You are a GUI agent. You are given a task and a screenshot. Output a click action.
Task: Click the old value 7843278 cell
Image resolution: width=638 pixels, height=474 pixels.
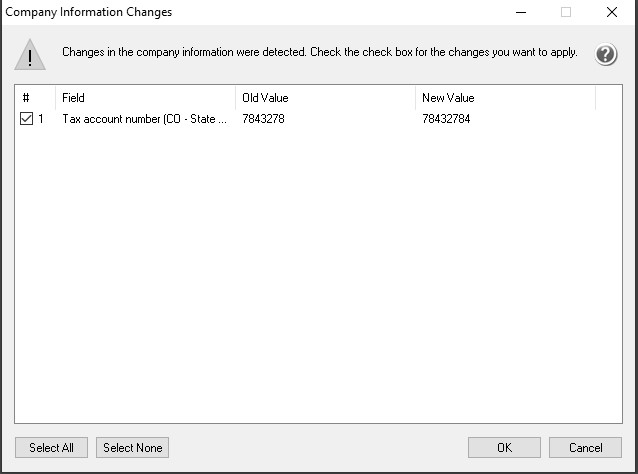[x=263, y=119]
